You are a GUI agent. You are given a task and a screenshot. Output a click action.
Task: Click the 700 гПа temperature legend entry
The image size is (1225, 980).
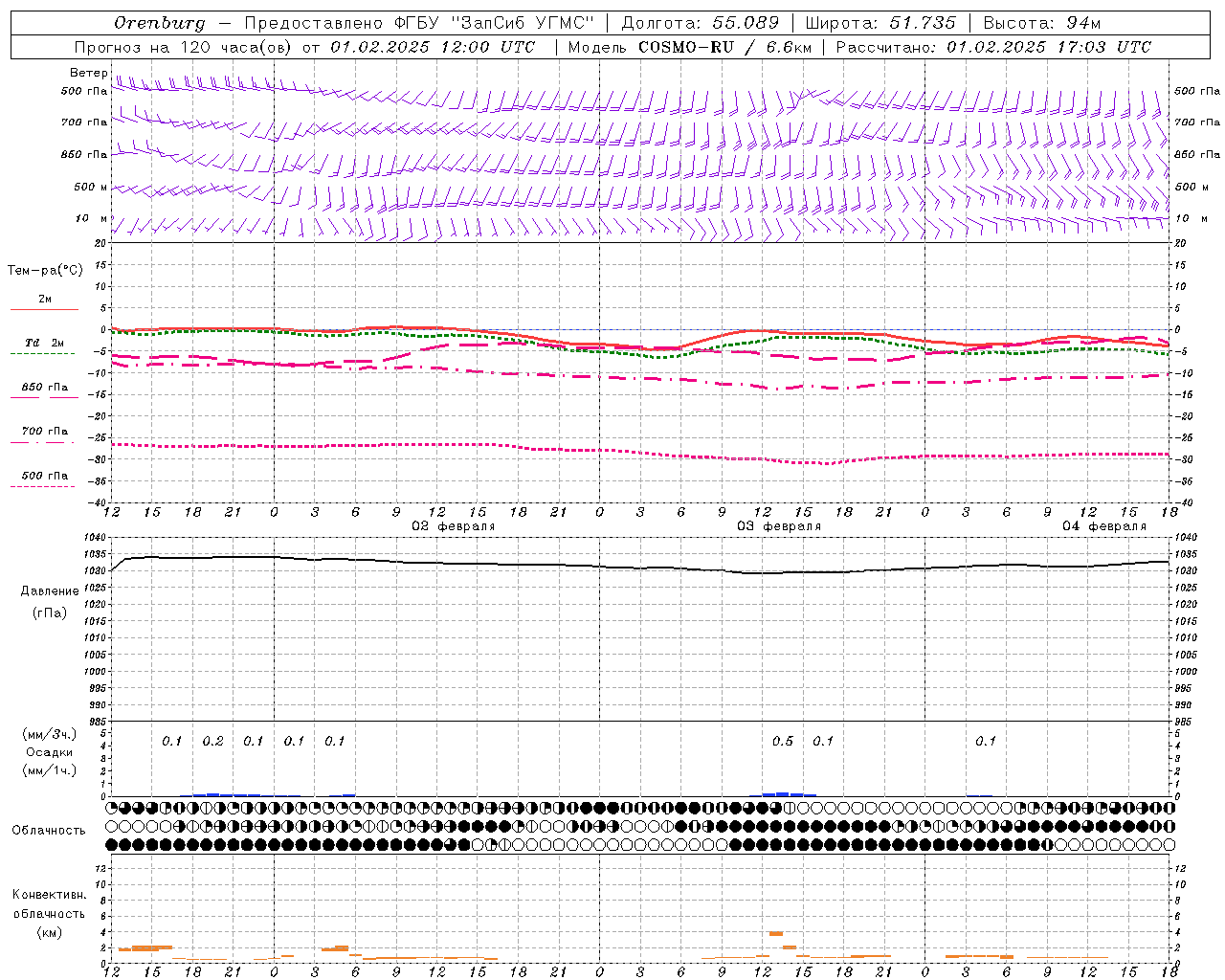pos(45,432)
